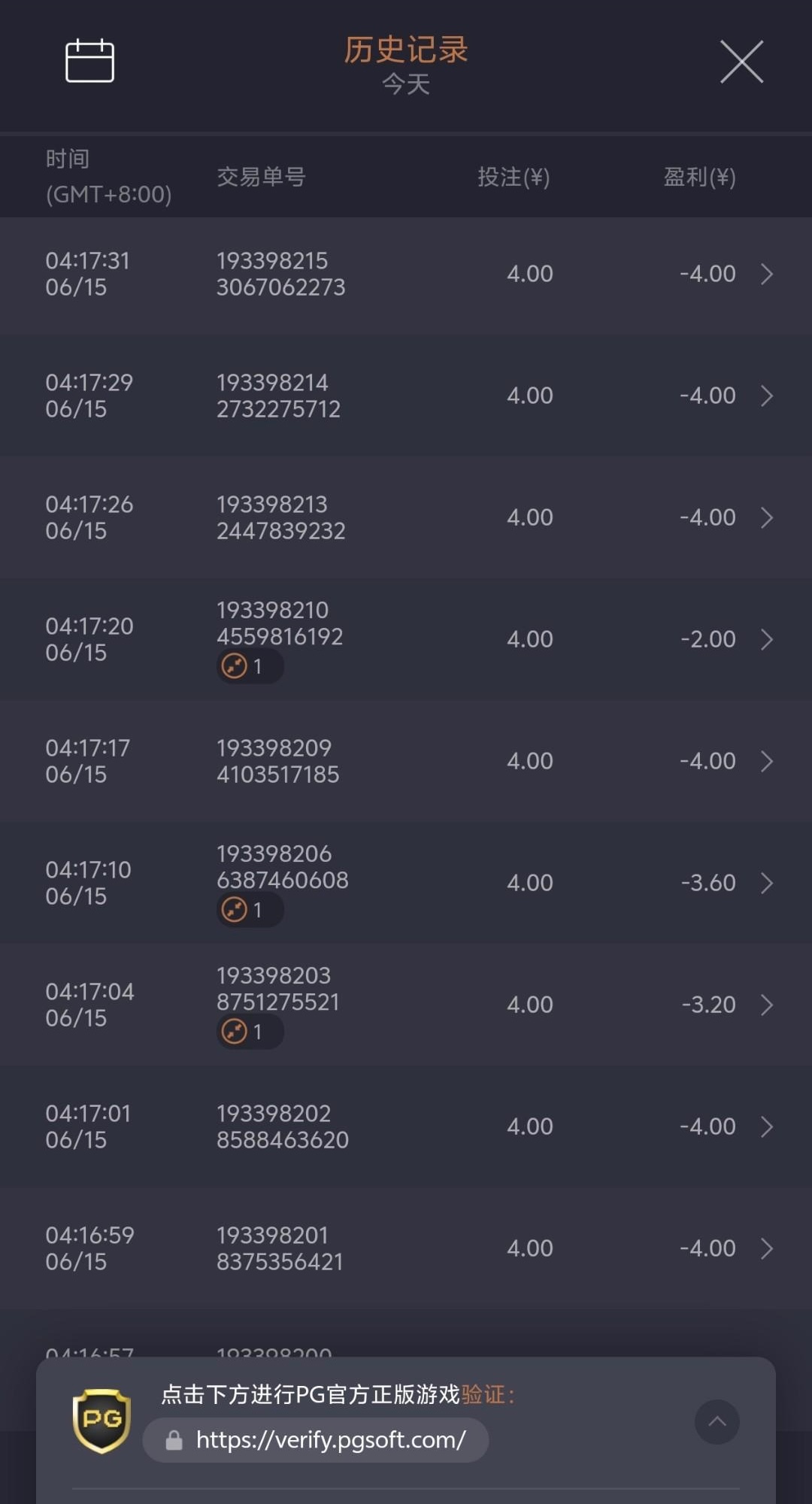The width and height of the screenshot is (812, 1504).
Task: Close the history records panel
Action: coord(741,62)
